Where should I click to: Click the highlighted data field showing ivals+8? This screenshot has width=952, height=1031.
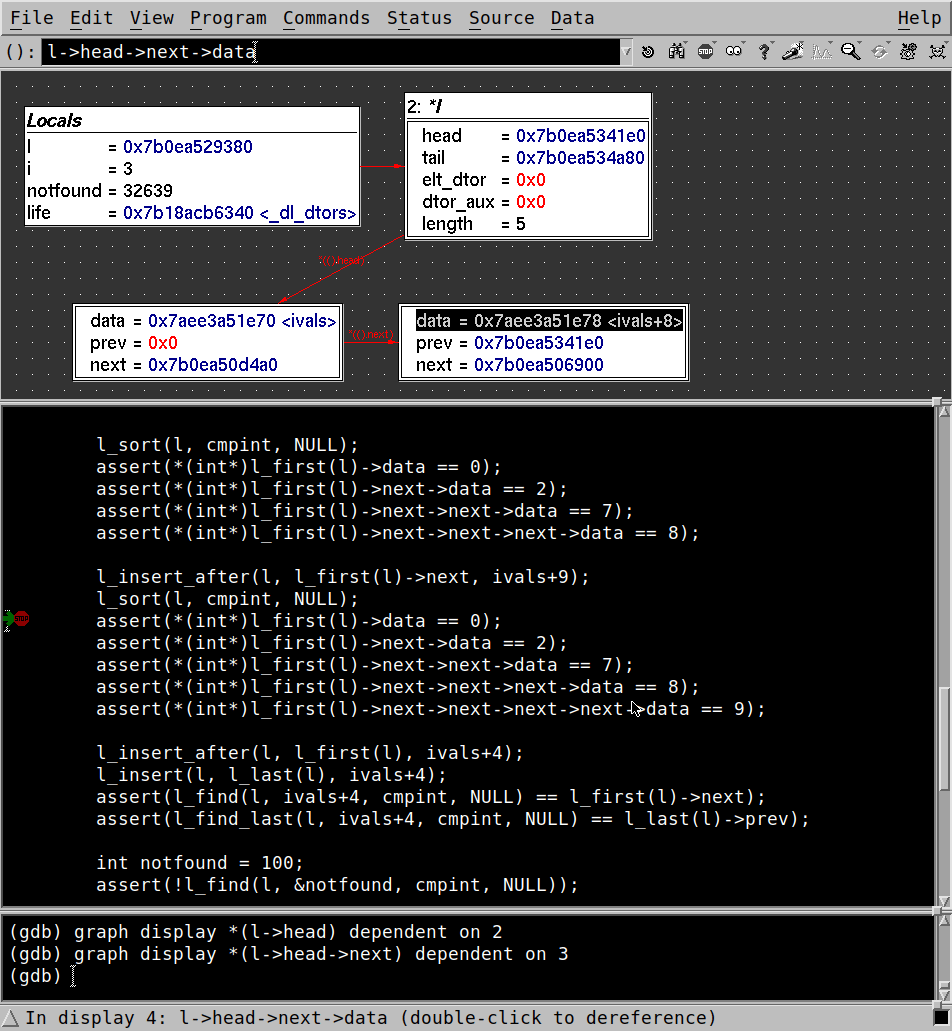(x=546, y=320)
